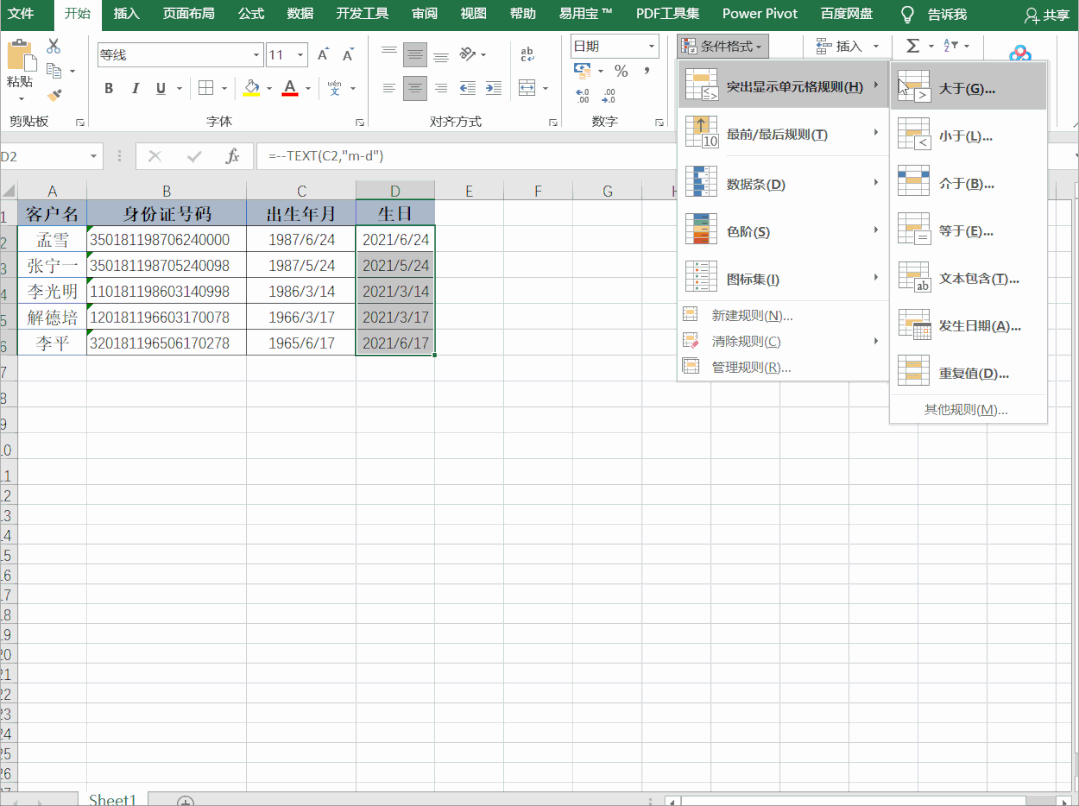Align cell text left
This screenshot has height=806, width=1079.
[x=389, y=88]
